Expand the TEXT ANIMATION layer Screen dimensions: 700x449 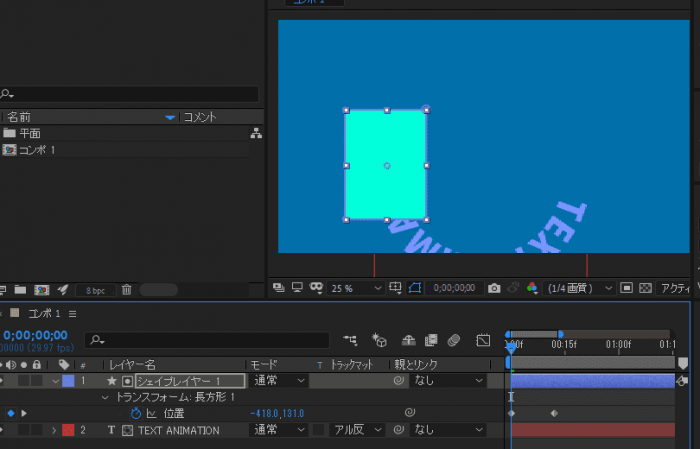[x=54, y=430]
